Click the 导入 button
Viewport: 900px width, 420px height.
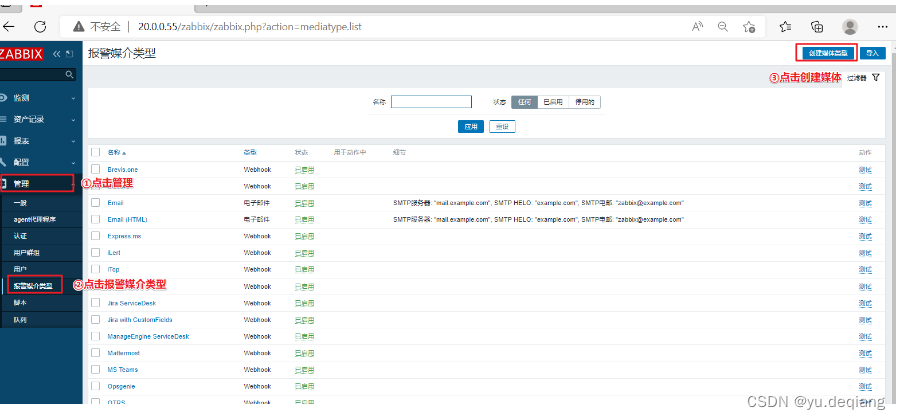point(872,53)
